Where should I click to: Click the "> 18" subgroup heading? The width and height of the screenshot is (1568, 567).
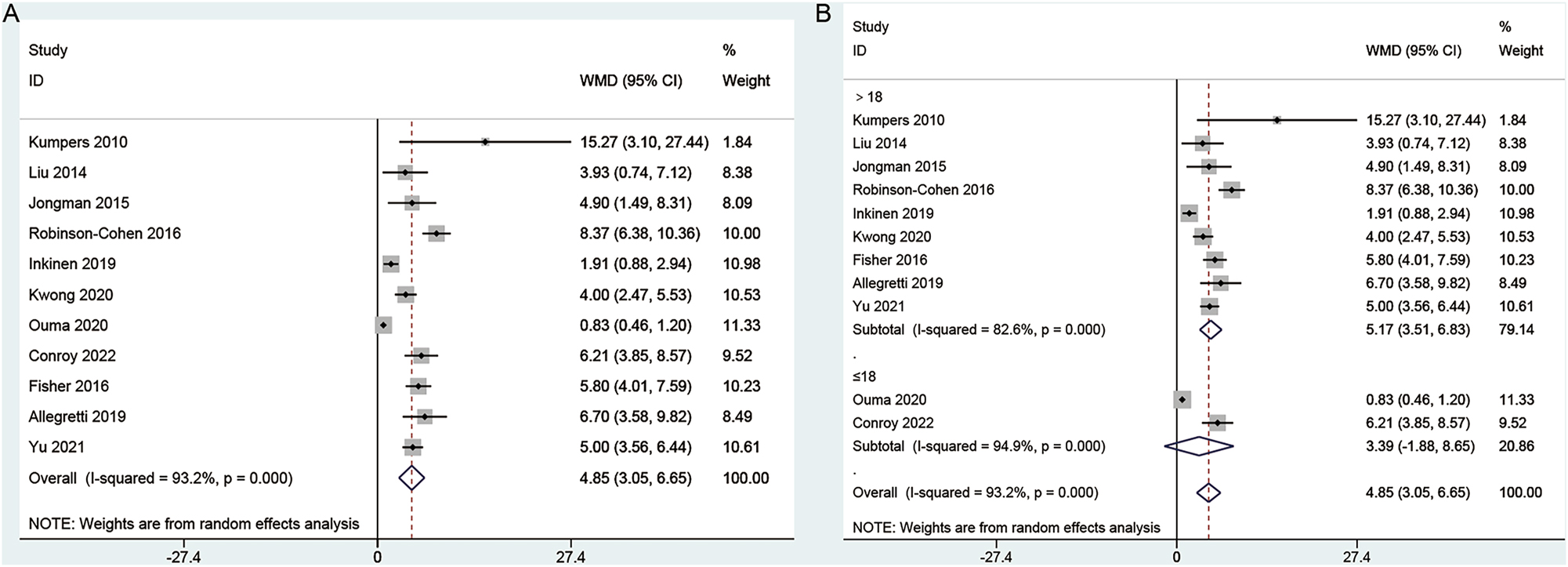pos(868,97)
